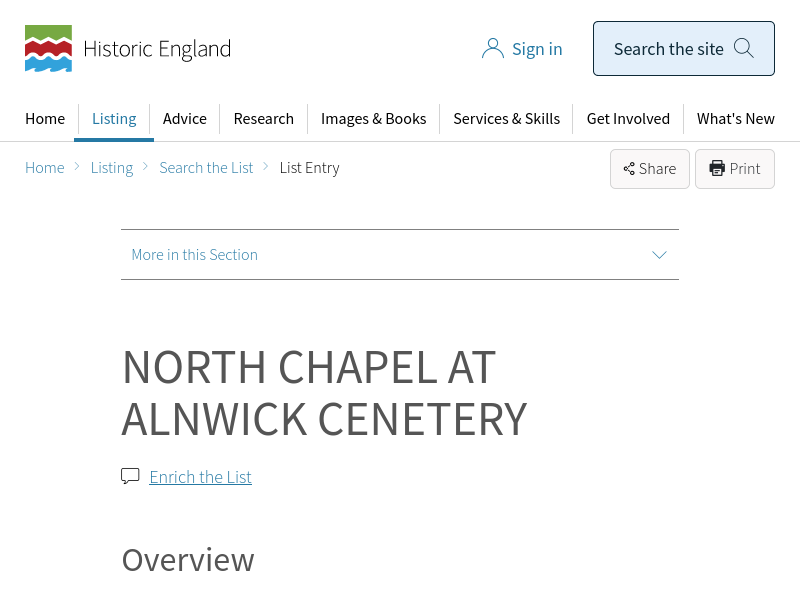The width and height of the screenshot is (800, 600).
Task: Open More in this Section dropdown
Action: 195,255
